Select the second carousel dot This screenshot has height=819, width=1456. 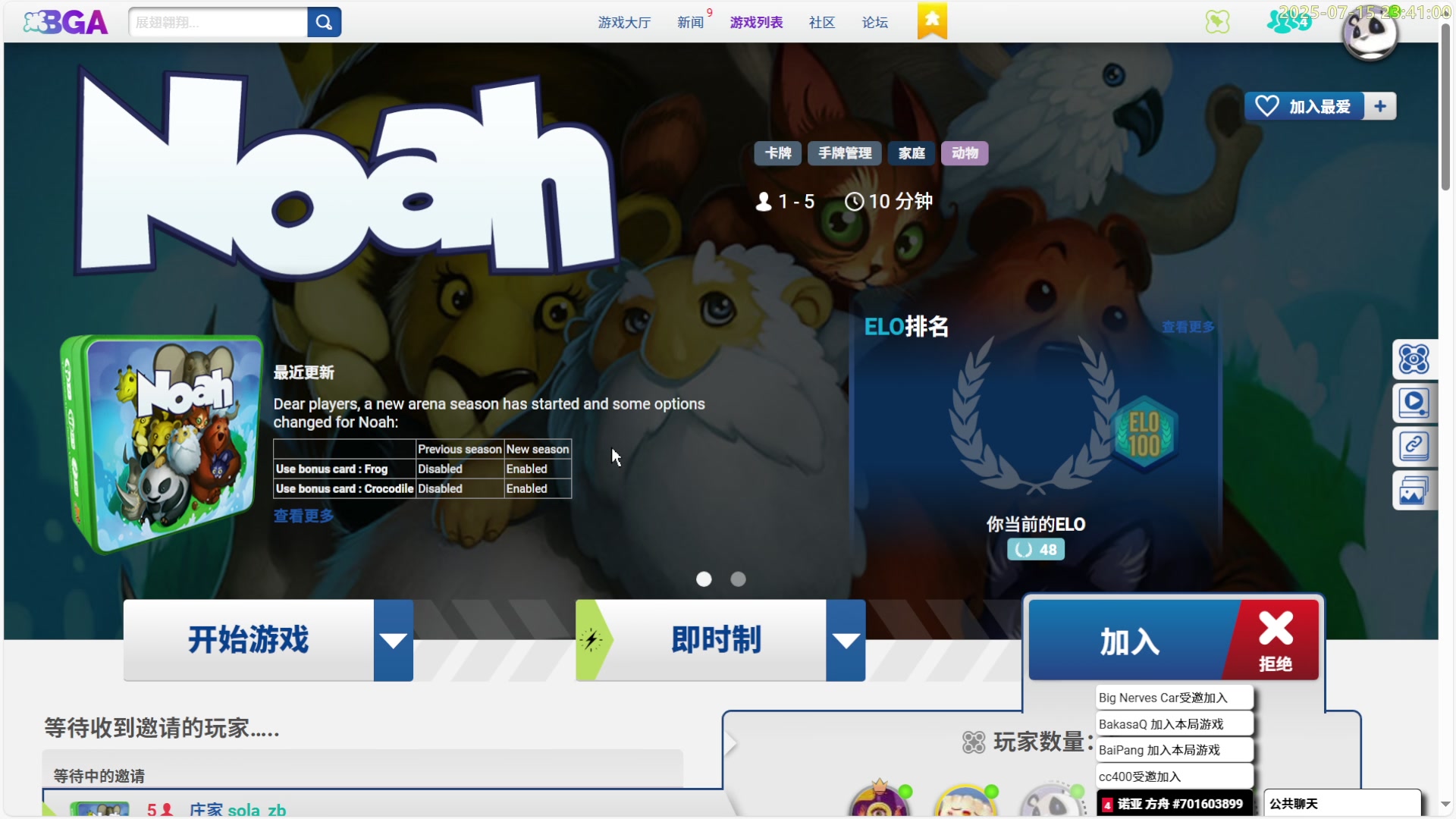click(x=738, y=579)
